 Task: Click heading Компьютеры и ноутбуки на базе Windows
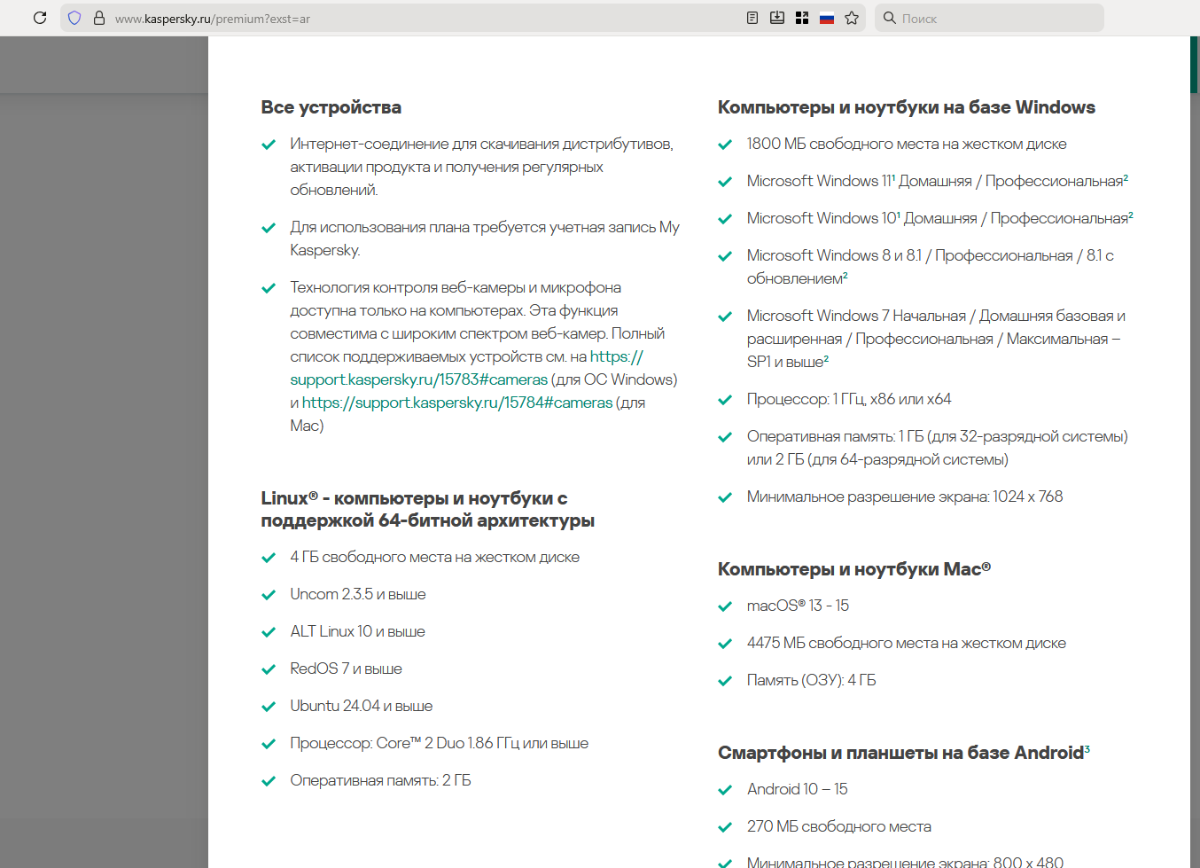pos(907,107)
